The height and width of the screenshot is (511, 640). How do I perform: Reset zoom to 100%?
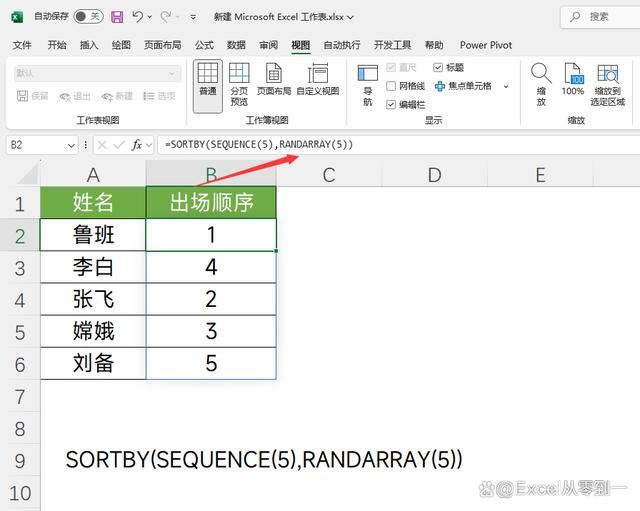click(x=573, y=80)
